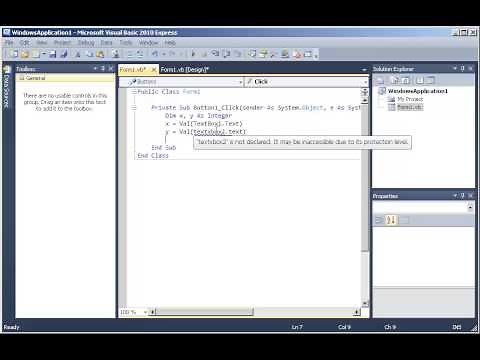Screen dimensions: 480x360
Task: Click the Add New Item toolbar icon
Action: [x=35, y=54]
